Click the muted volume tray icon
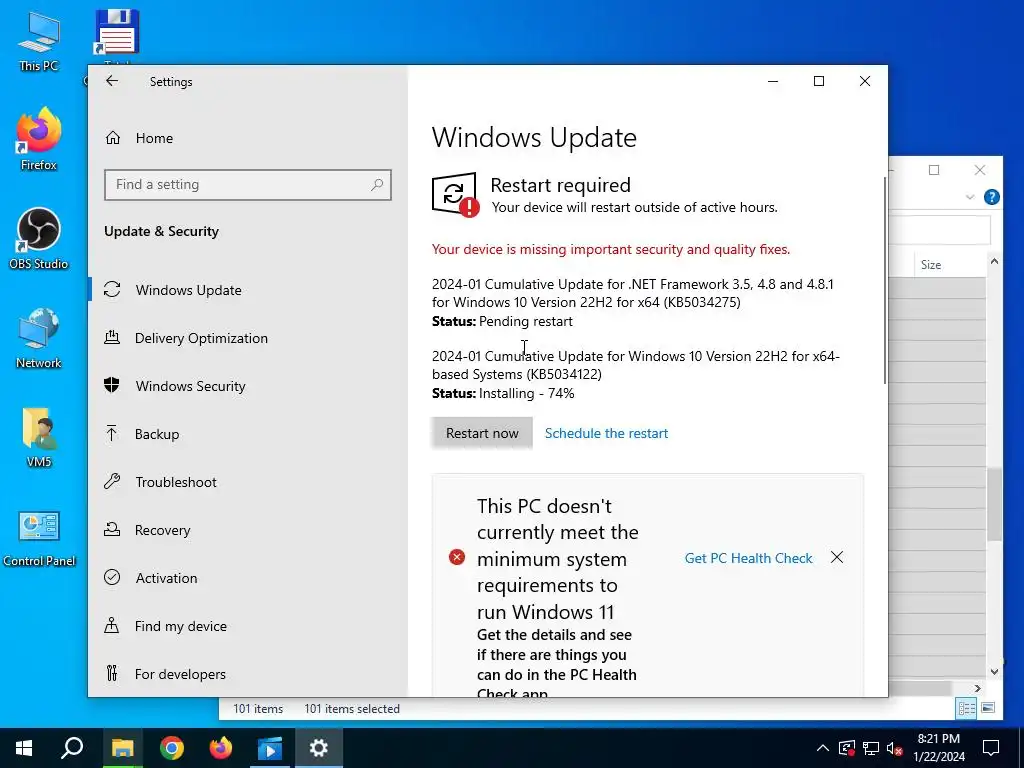The height and width of the screenshot is (768, 1024). [x=895, y=748]
